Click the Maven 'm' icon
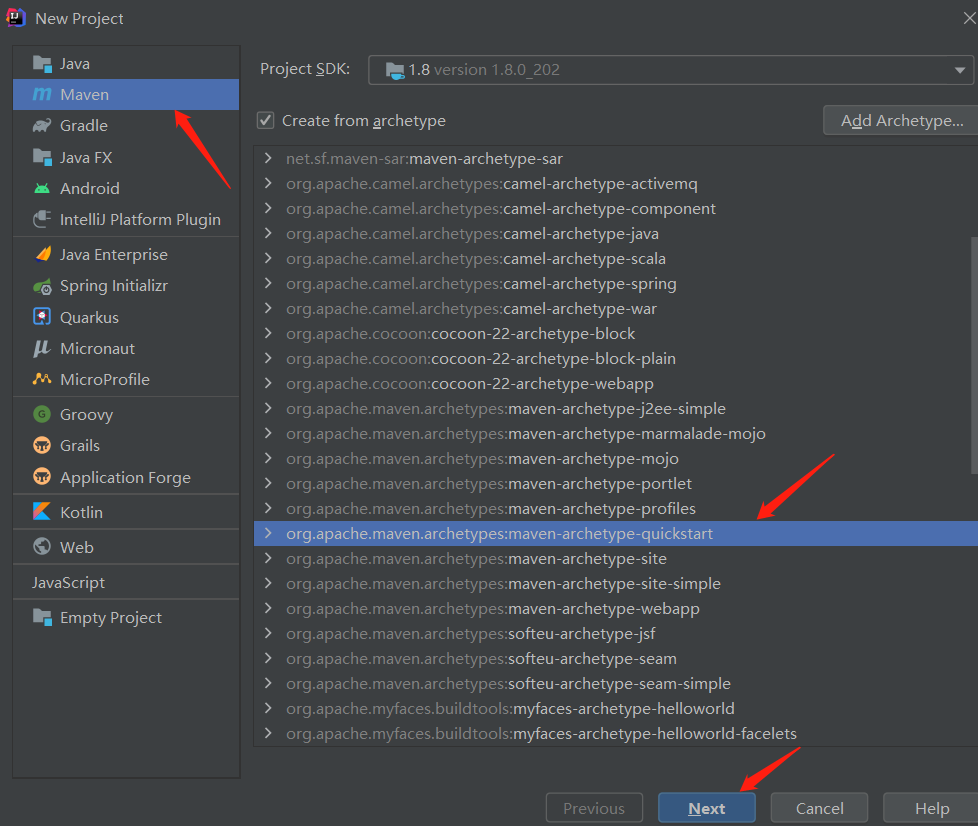 tap(42, 94)
